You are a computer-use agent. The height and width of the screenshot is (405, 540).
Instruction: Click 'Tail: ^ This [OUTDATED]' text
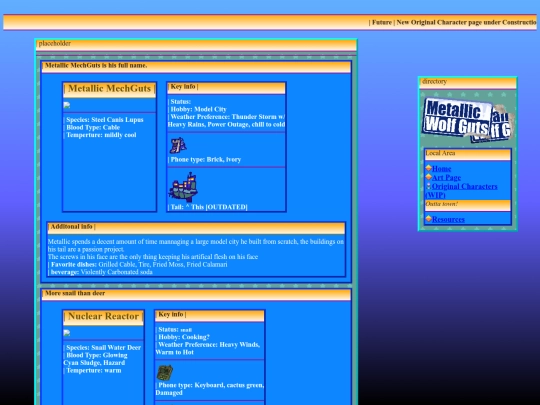point(209,207)
